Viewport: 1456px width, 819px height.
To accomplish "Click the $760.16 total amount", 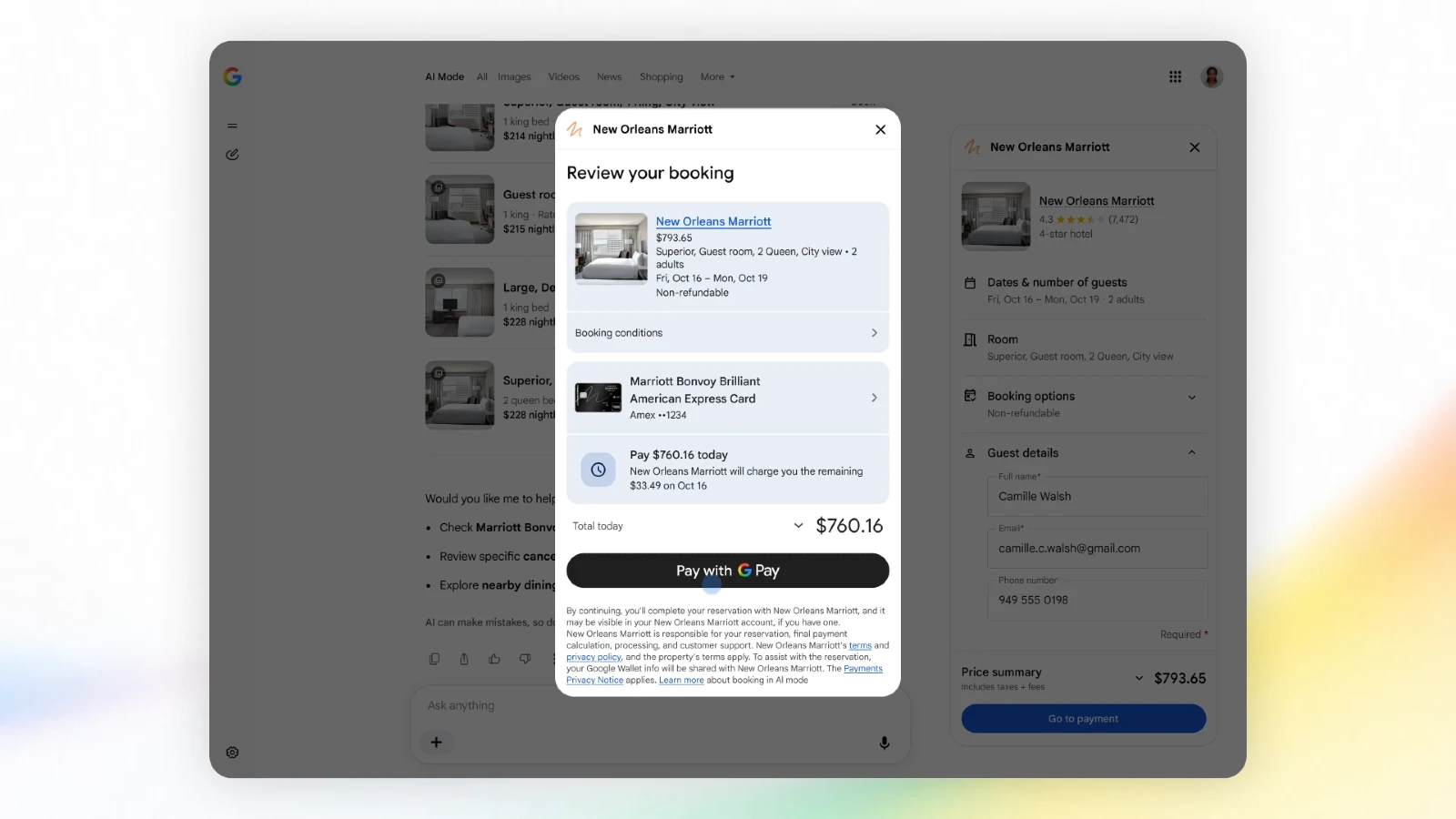I will point(849,526).
